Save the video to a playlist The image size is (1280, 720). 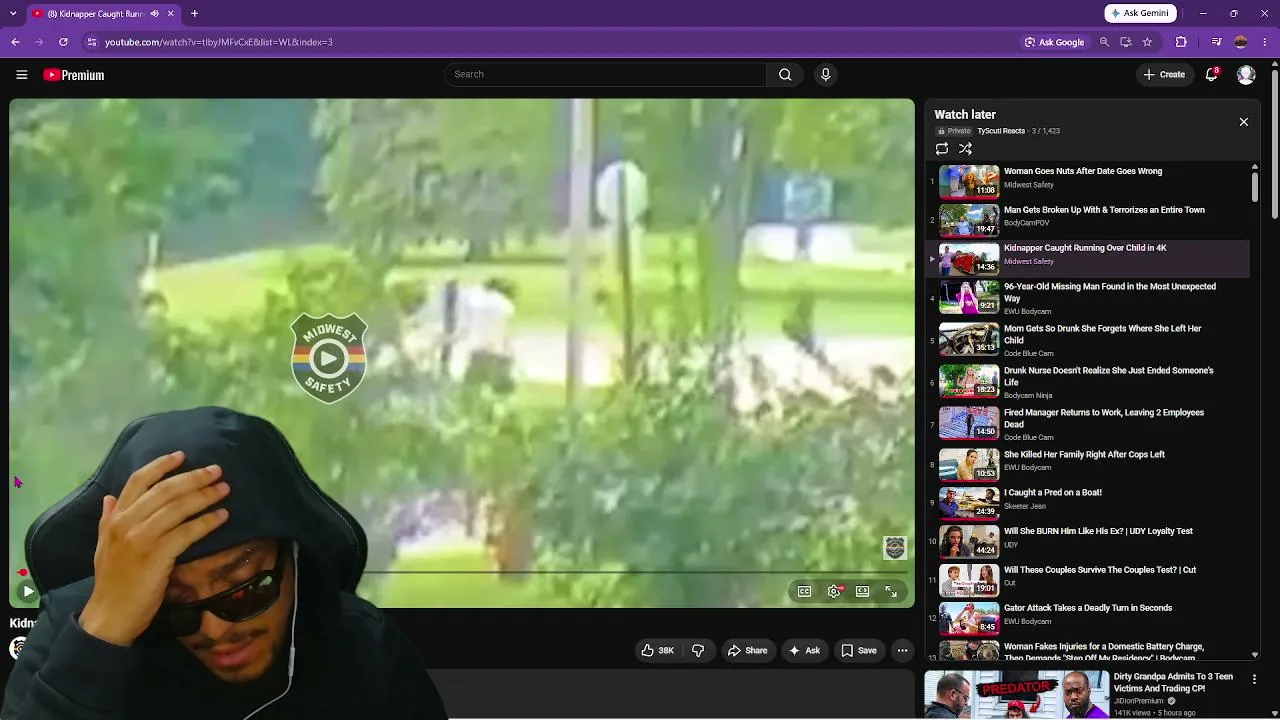(859, 650)
